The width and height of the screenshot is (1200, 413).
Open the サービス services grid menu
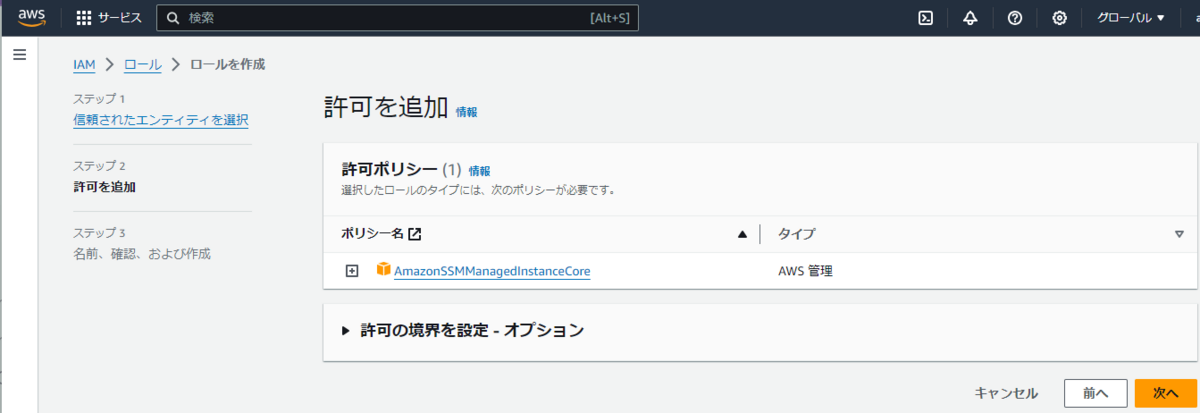(109, 18)
